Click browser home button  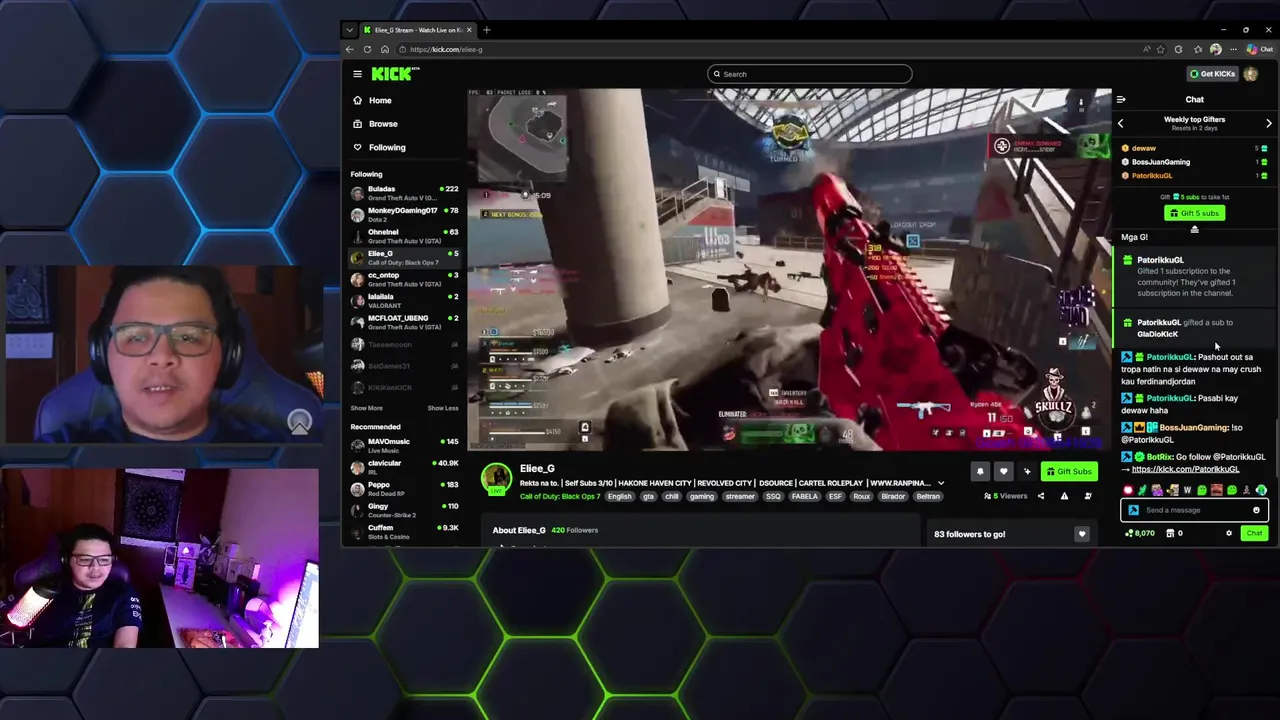pyautogui.click(x=385, y=49)
